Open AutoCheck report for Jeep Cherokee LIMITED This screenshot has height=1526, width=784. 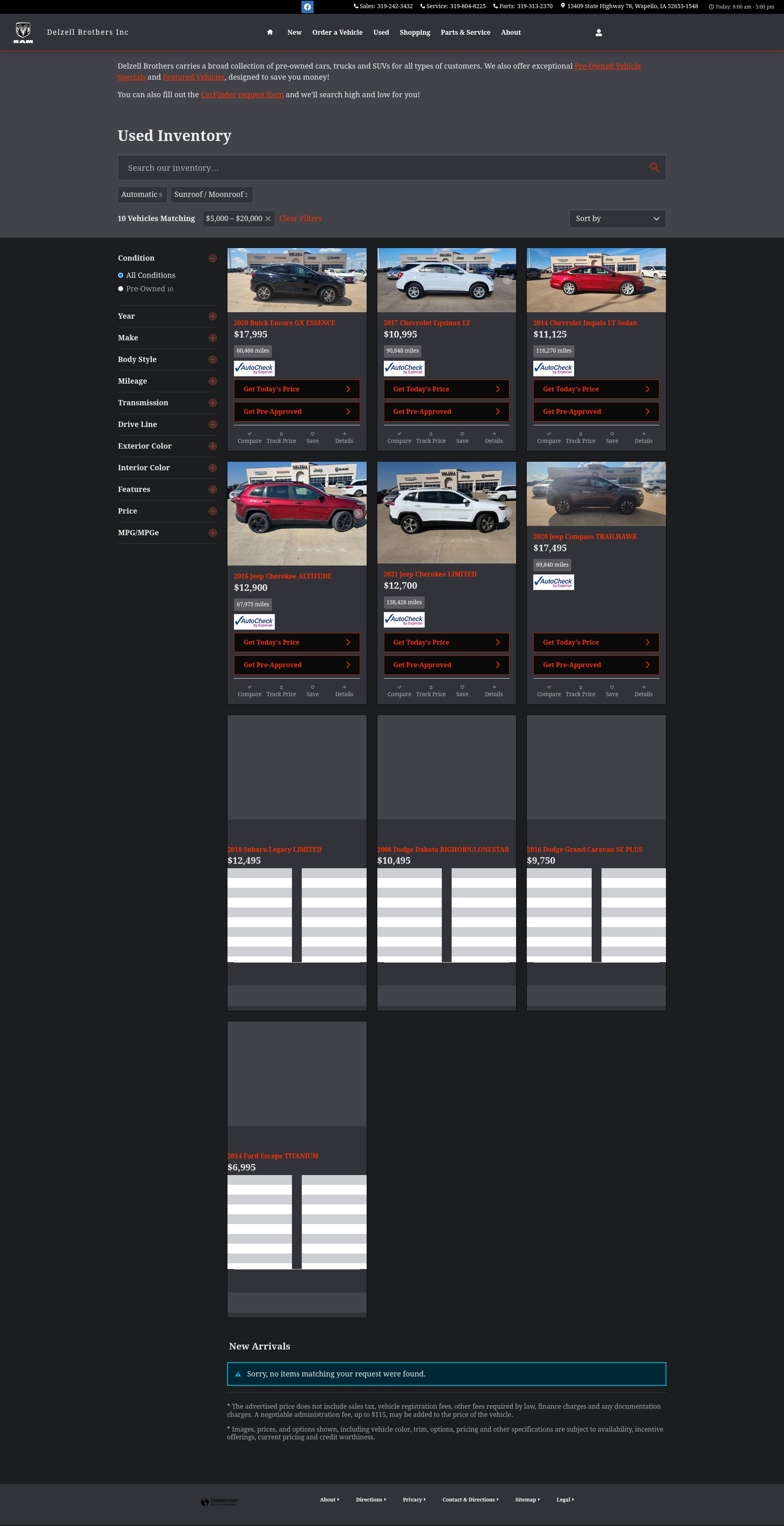pyautogui.click(x=404, y=619)
